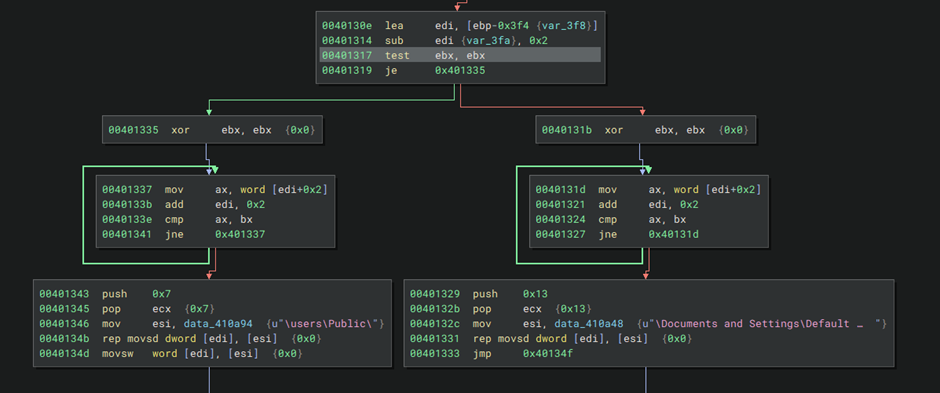Follow the jne 0x40131d loop target
Screen dimensions: 940x393
pos(673,234)
